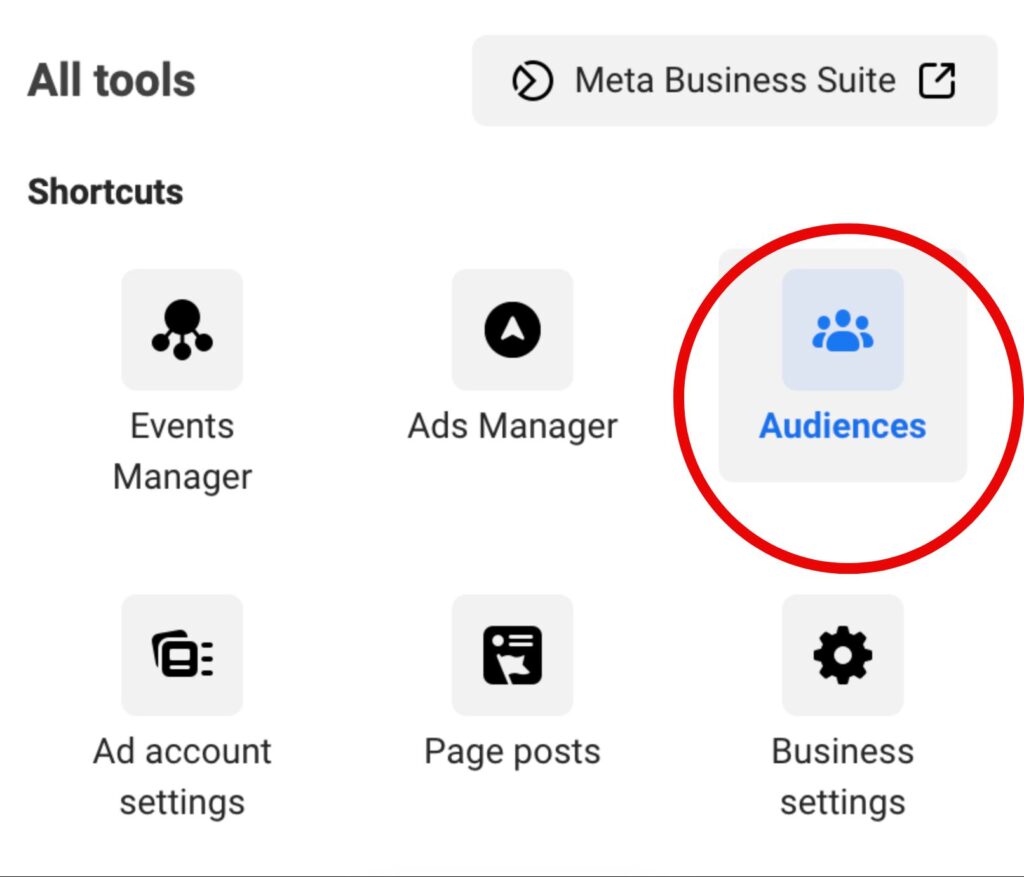This screenshot has width=1024, height=877.
Task: Click the Ads Manager label
Action: pos(513,426)
